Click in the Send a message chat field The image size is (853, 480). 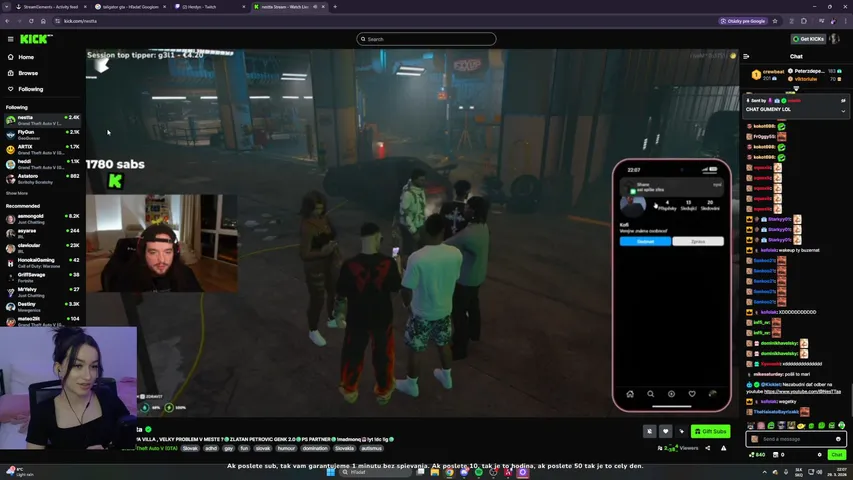pyautogui.click(x=795, y=439)
